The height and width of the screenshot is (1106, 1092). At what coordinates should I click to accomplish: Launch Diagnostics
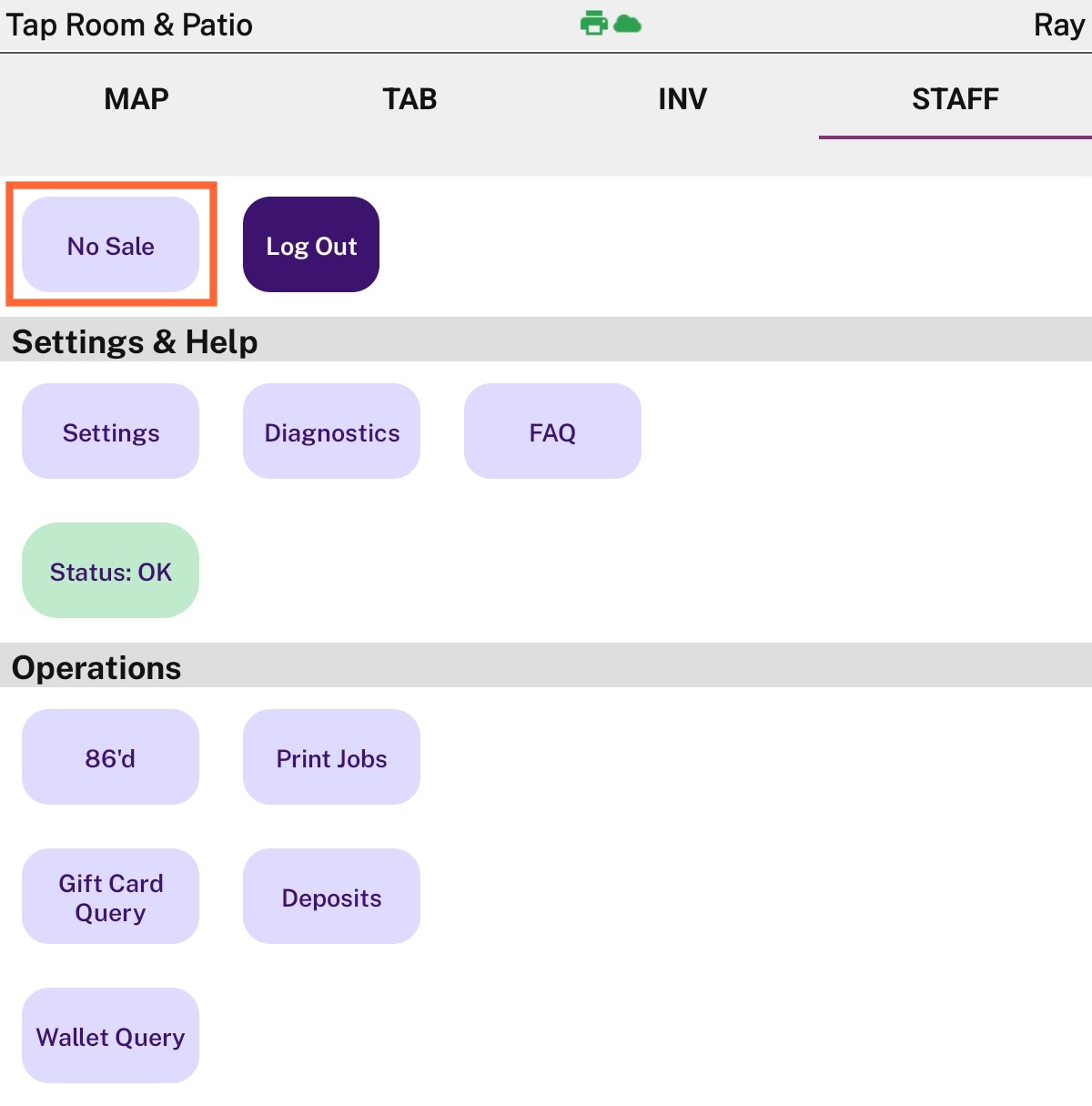[331, 431]
